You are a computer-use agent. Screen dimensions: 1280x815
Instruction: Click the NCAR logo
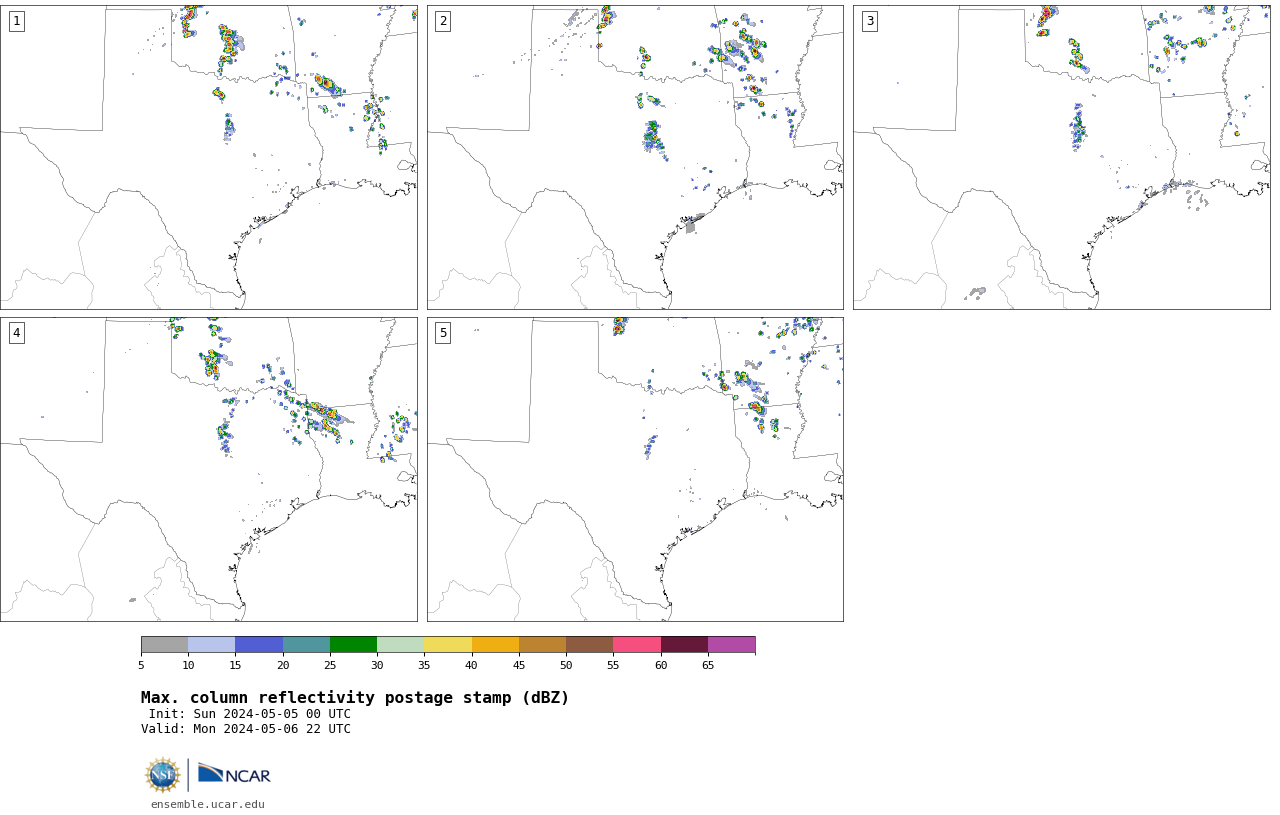(234, 774)
